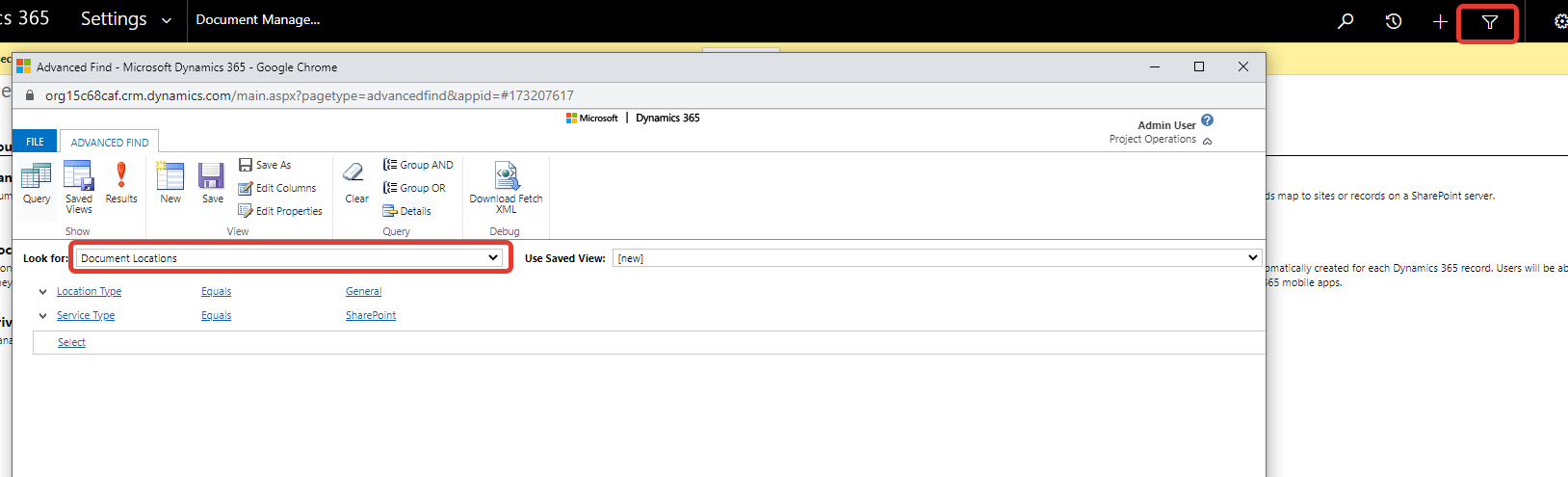Screen dimensions: 1568x477
Task: Open Advanced Find filter icon in top bar
Action: [x=1489, y=22]
